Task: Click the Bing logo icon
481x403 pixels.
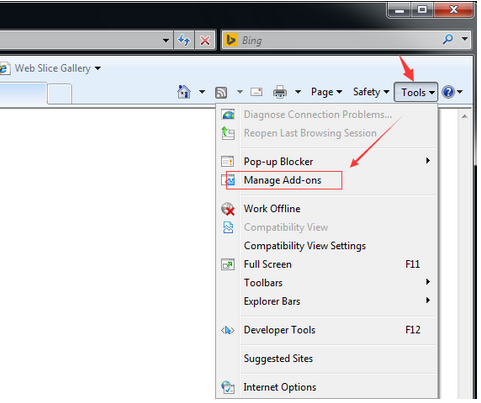Action: point(231,40)
